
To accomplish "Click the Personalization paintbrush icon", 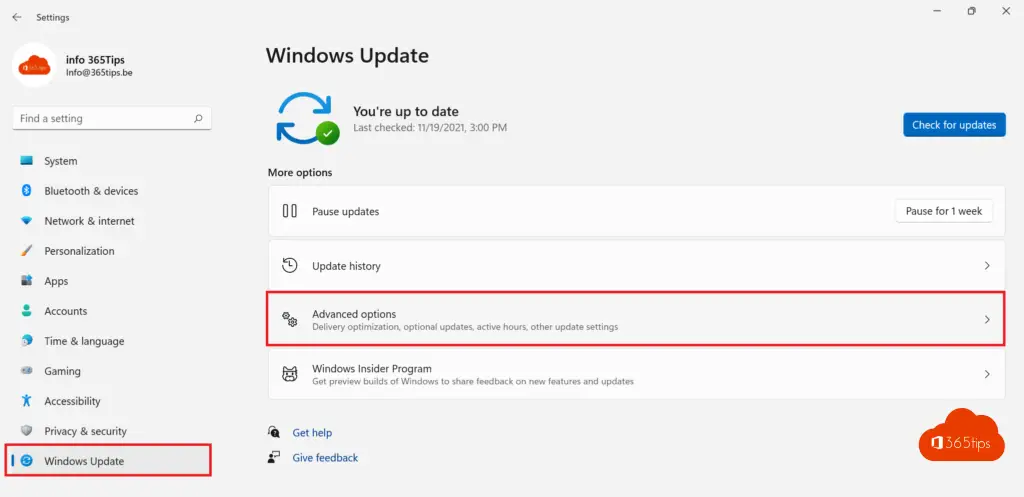I will tap(26, 251).
